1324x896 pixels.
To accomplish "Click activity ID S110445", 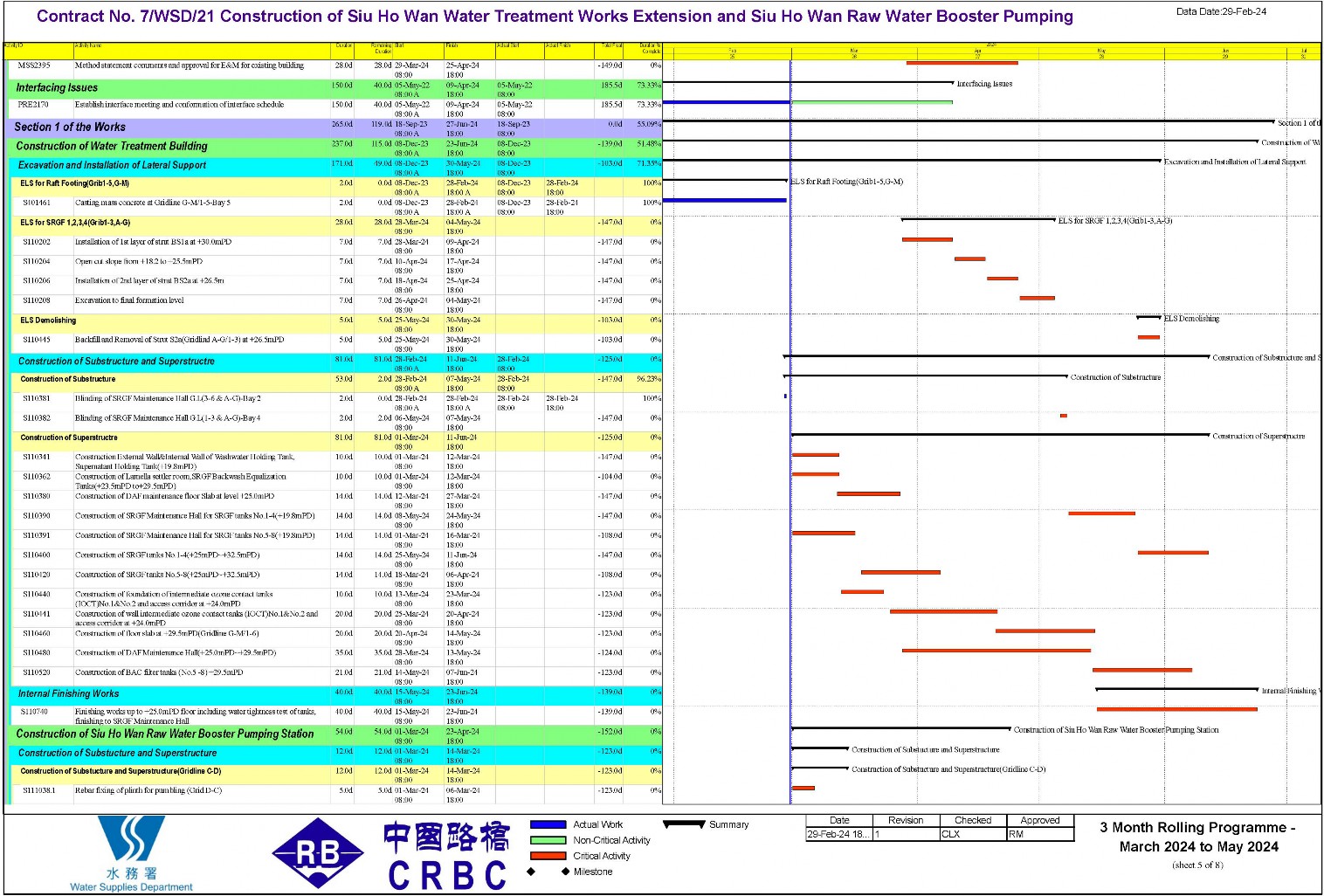I will click(37, 340).
